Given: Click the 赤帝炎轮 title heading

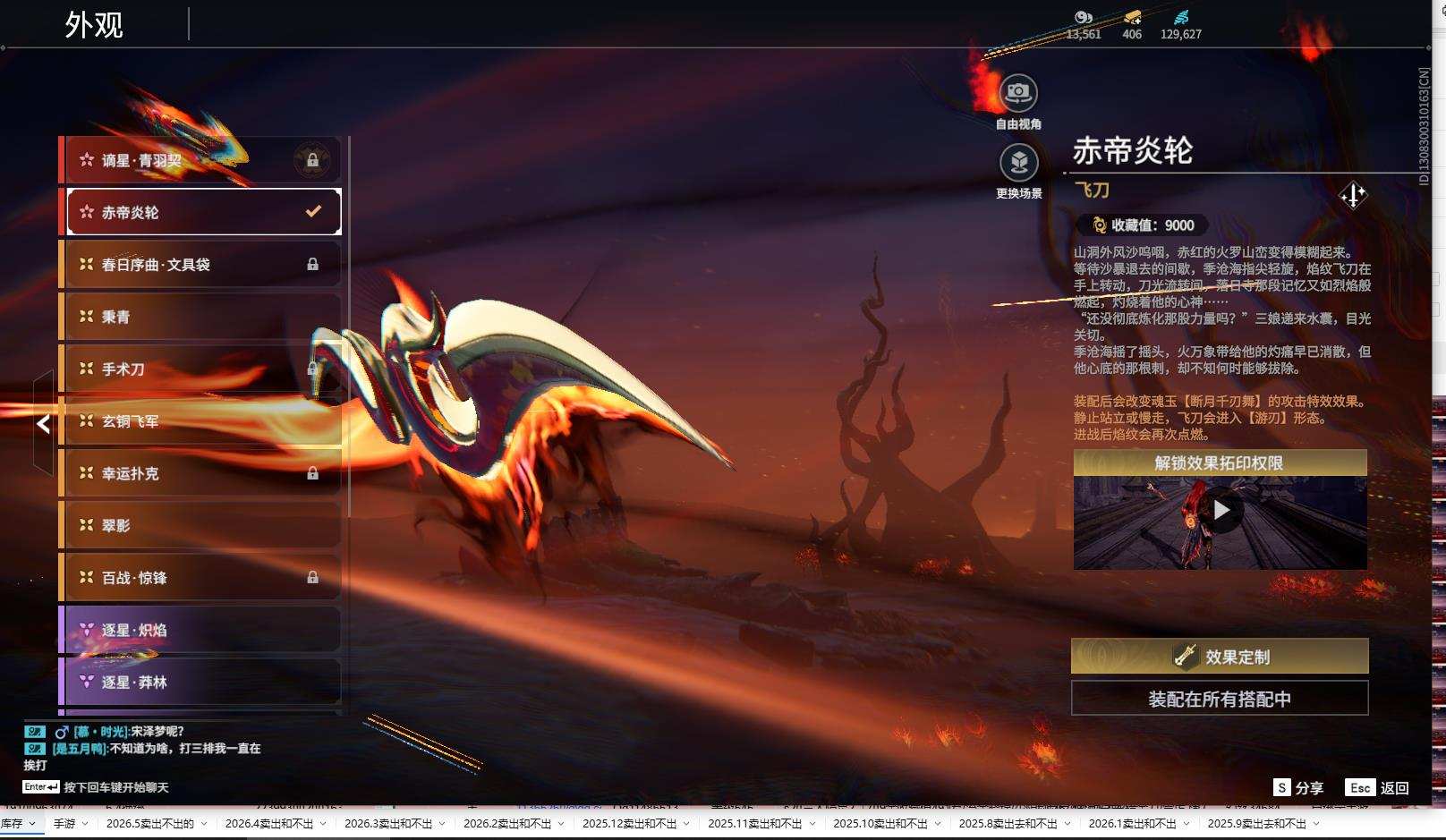Looking at the screenshot, I should point(1133,150).
